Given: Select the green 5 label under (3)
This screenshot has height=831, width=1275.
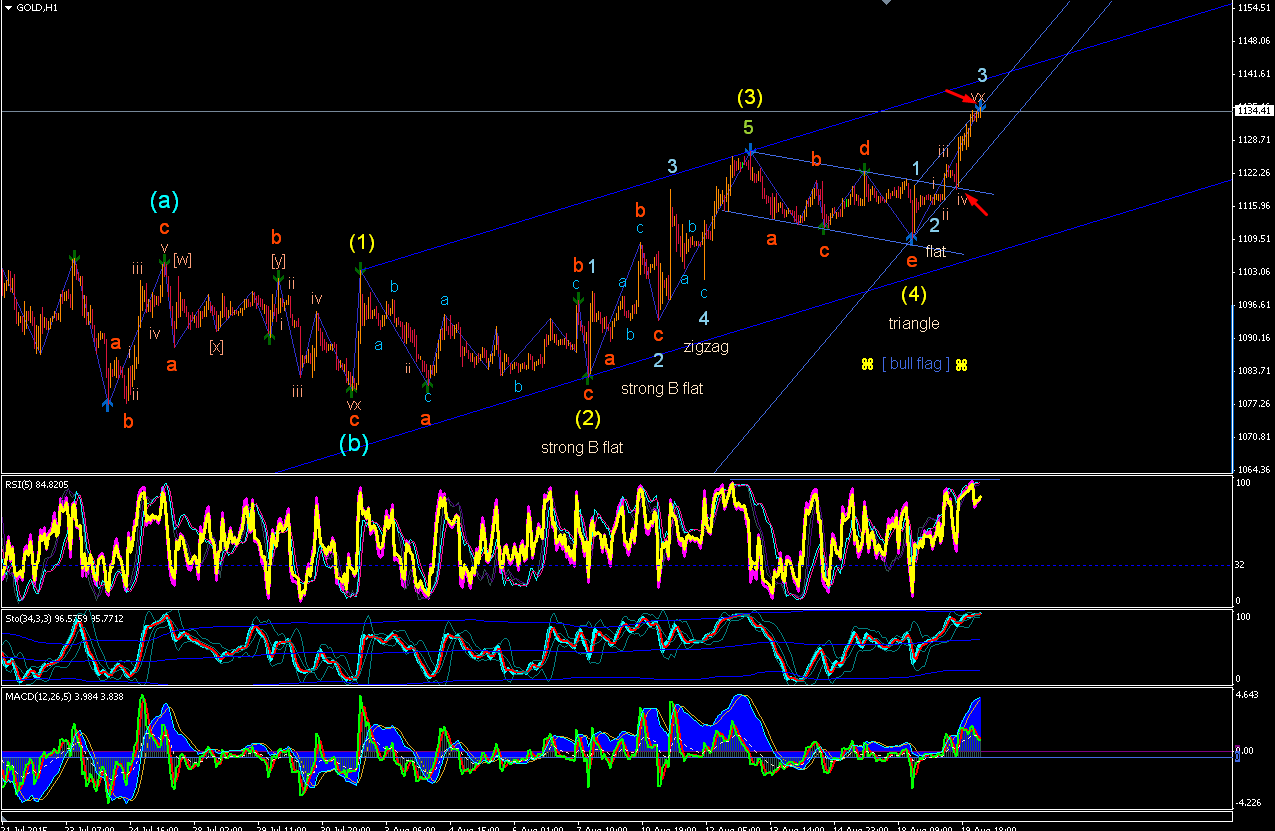Looking at the screenshot, I should [748, 128].
